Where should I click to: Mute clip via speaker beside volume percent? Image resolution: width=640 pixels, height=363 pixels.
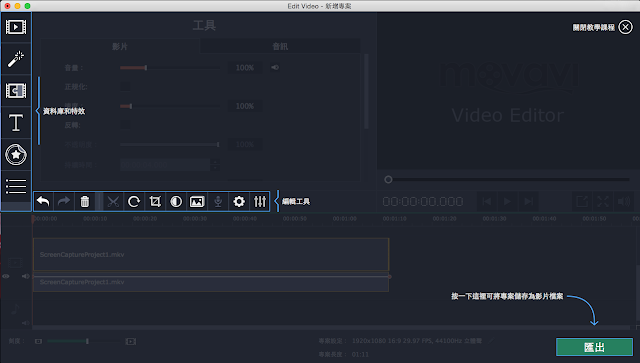[x=275, y=68]
